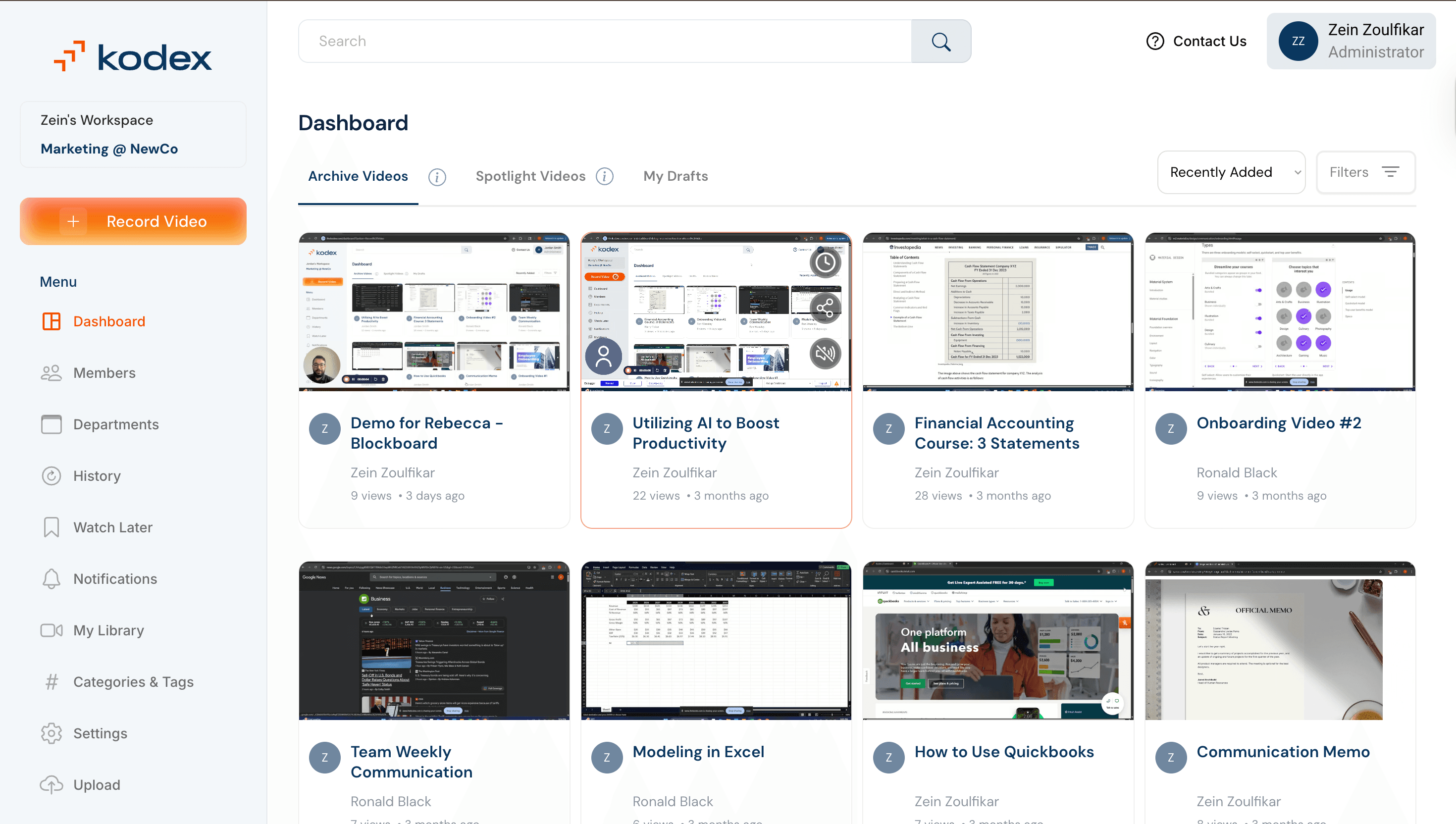Open My Library camera icon
The height and width of the screenshot is (824, 1456).
coord(51,630)
